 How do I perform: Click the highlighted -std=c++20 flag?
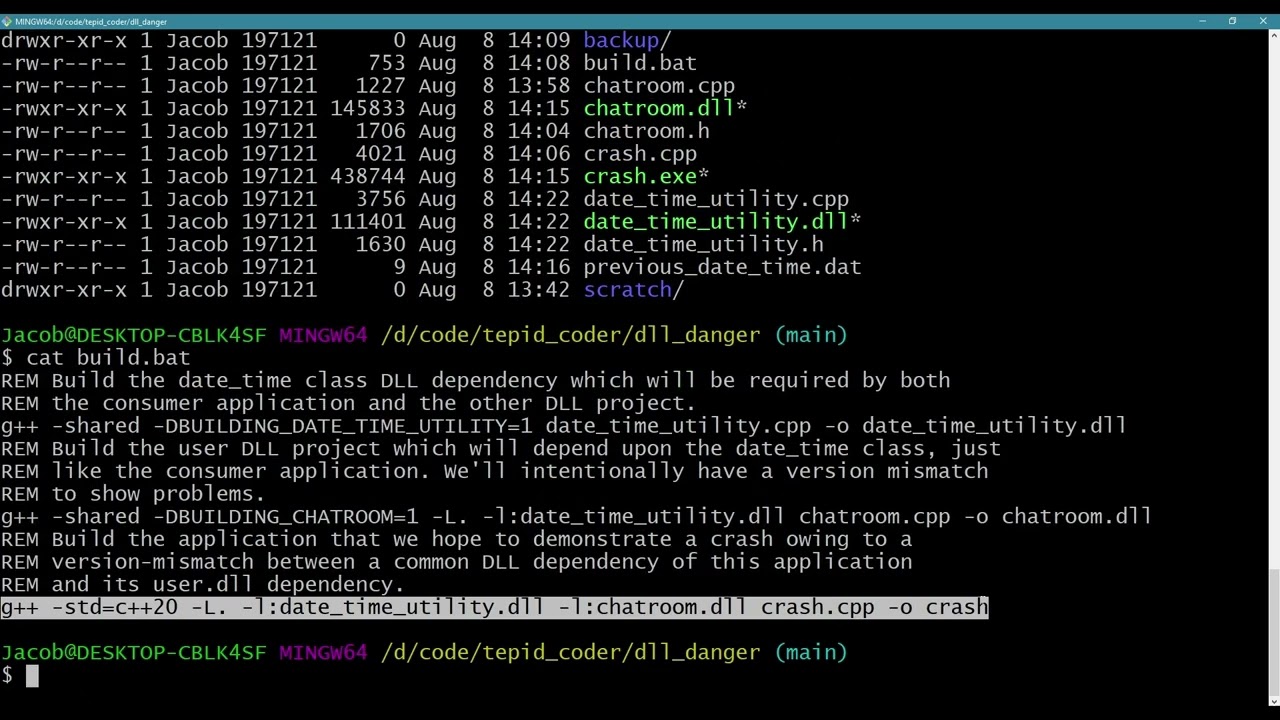click(115, 607)
